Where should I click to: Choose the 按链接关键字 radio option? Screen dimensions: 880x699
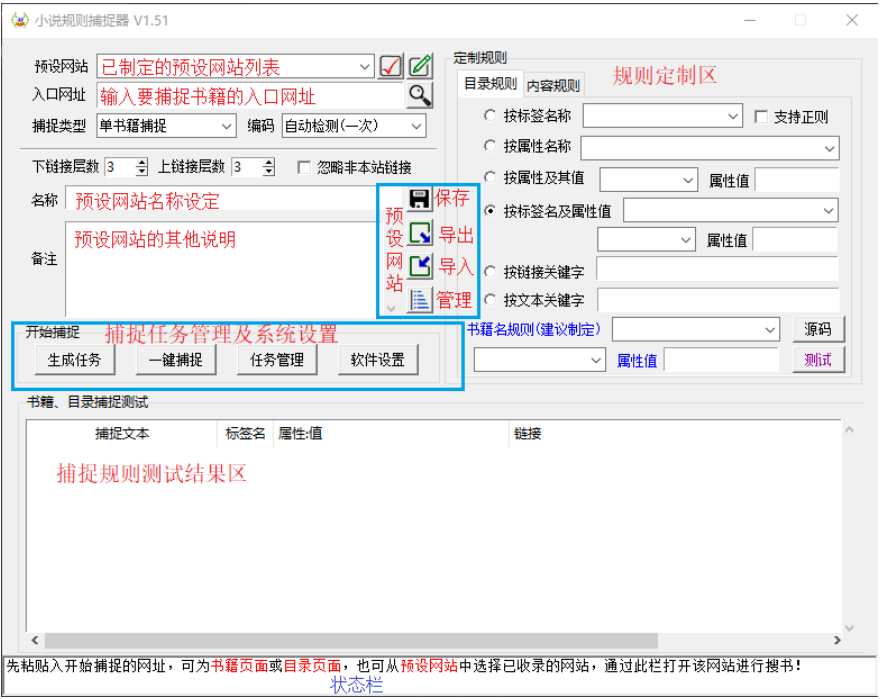(x=490, y=270)
